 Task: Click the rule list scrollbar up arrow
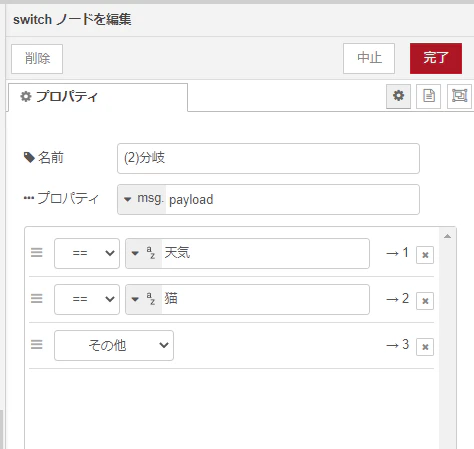(x=448, y=236)
